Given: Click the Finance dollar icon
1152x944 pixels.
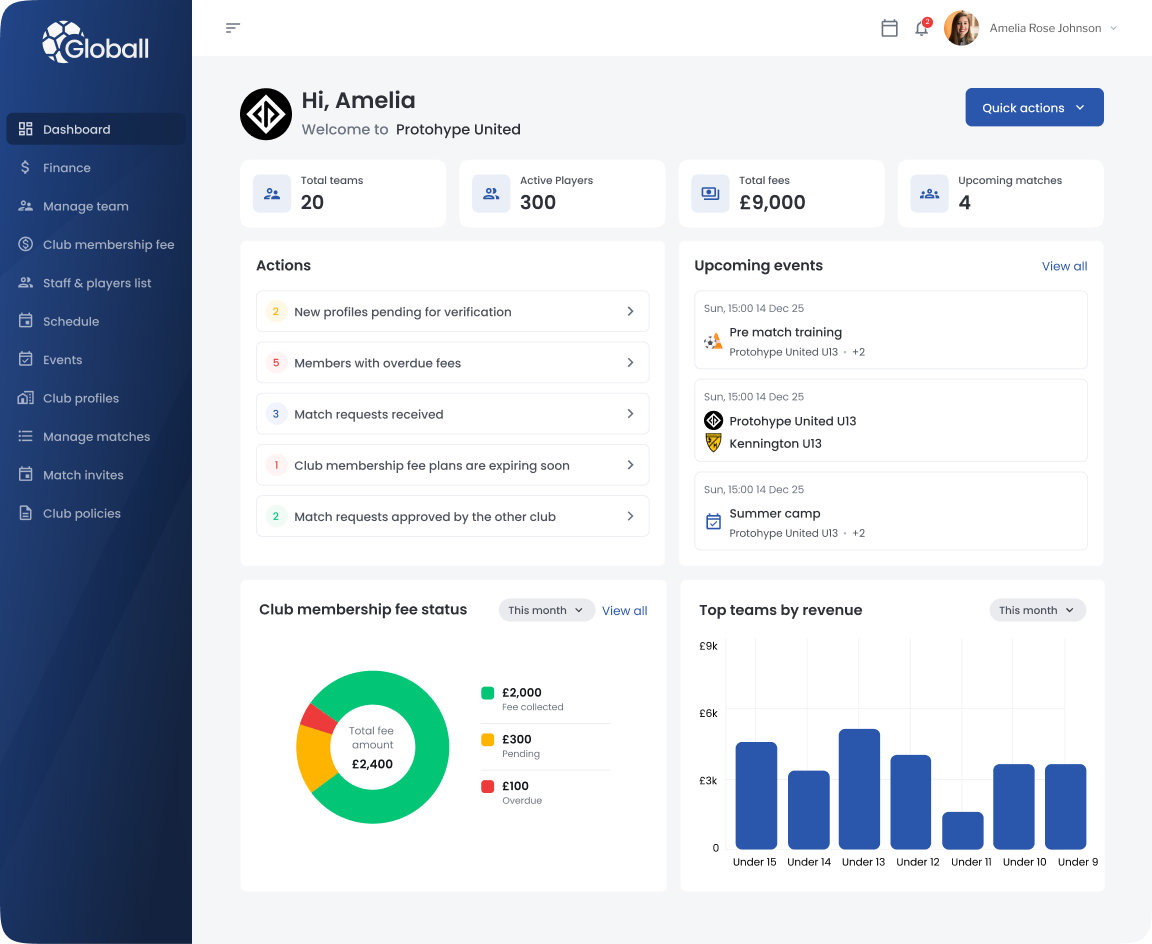Looking at the screenshot, I should [x=26, y=167].
